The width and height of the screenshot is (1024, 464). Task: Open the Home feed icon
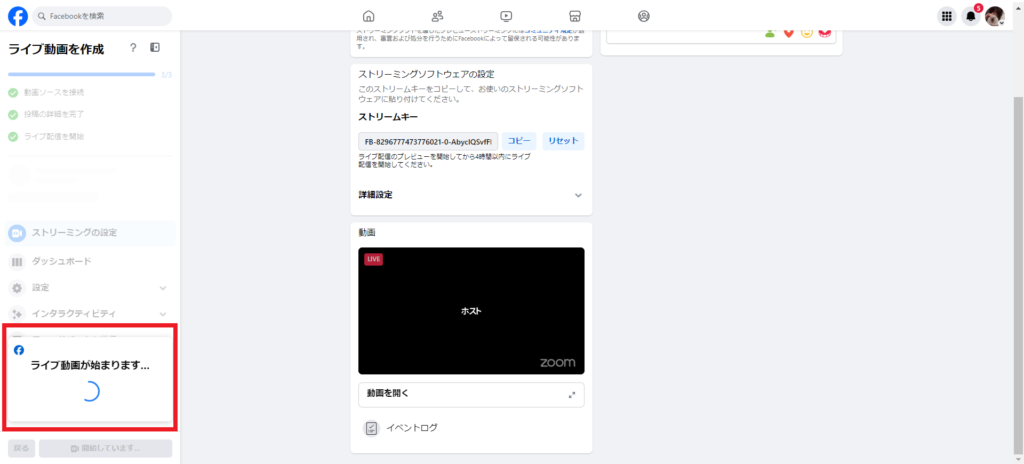(x=369, y=16)
